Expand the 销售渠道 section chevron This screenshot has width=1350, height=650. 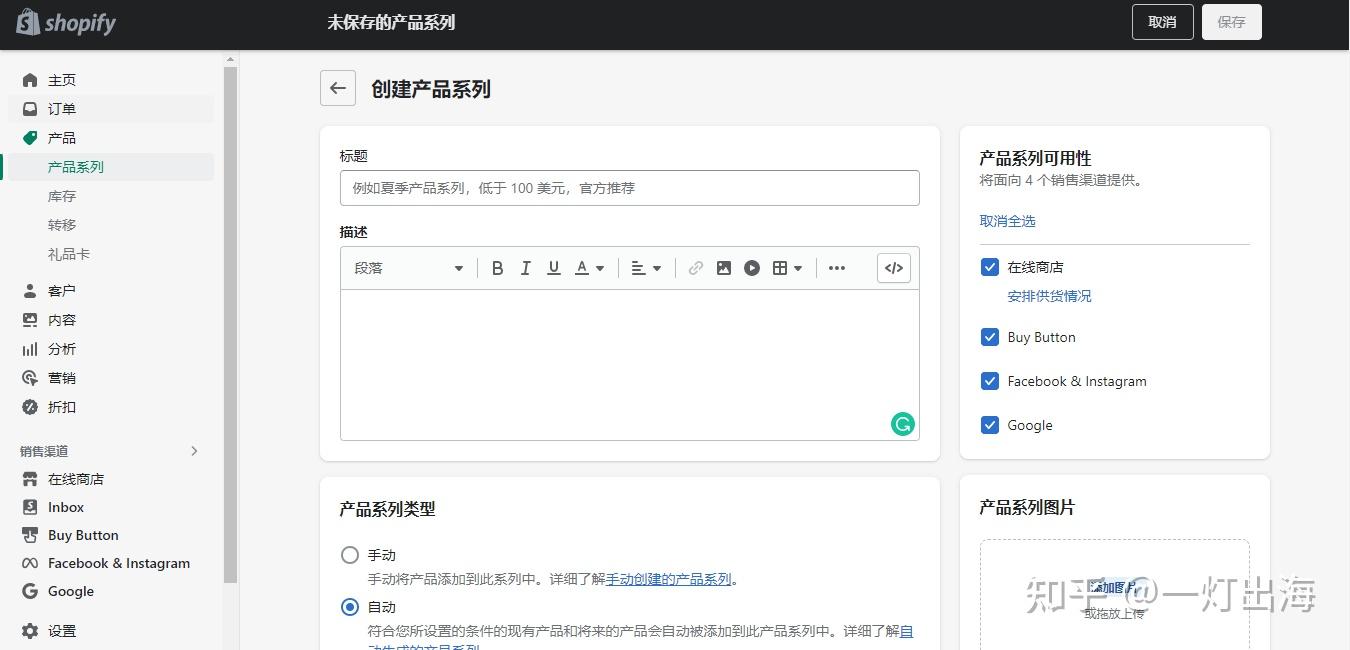coord(195,451)
